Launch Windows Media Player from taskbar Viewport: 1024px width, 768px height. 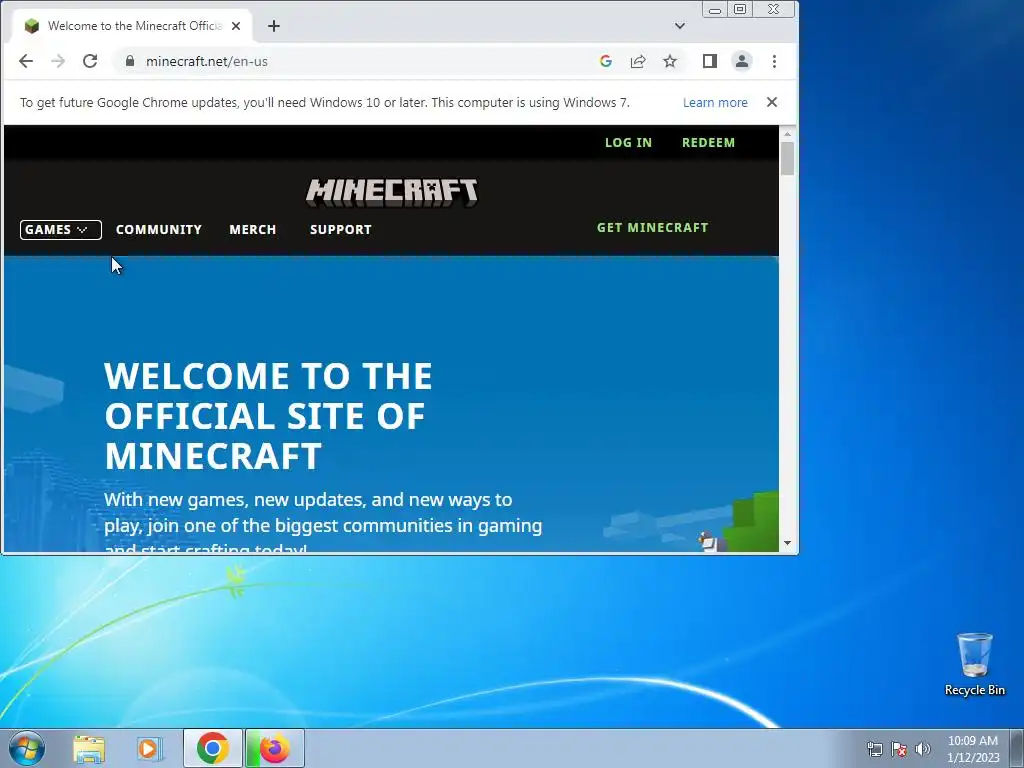pos(150,749)
